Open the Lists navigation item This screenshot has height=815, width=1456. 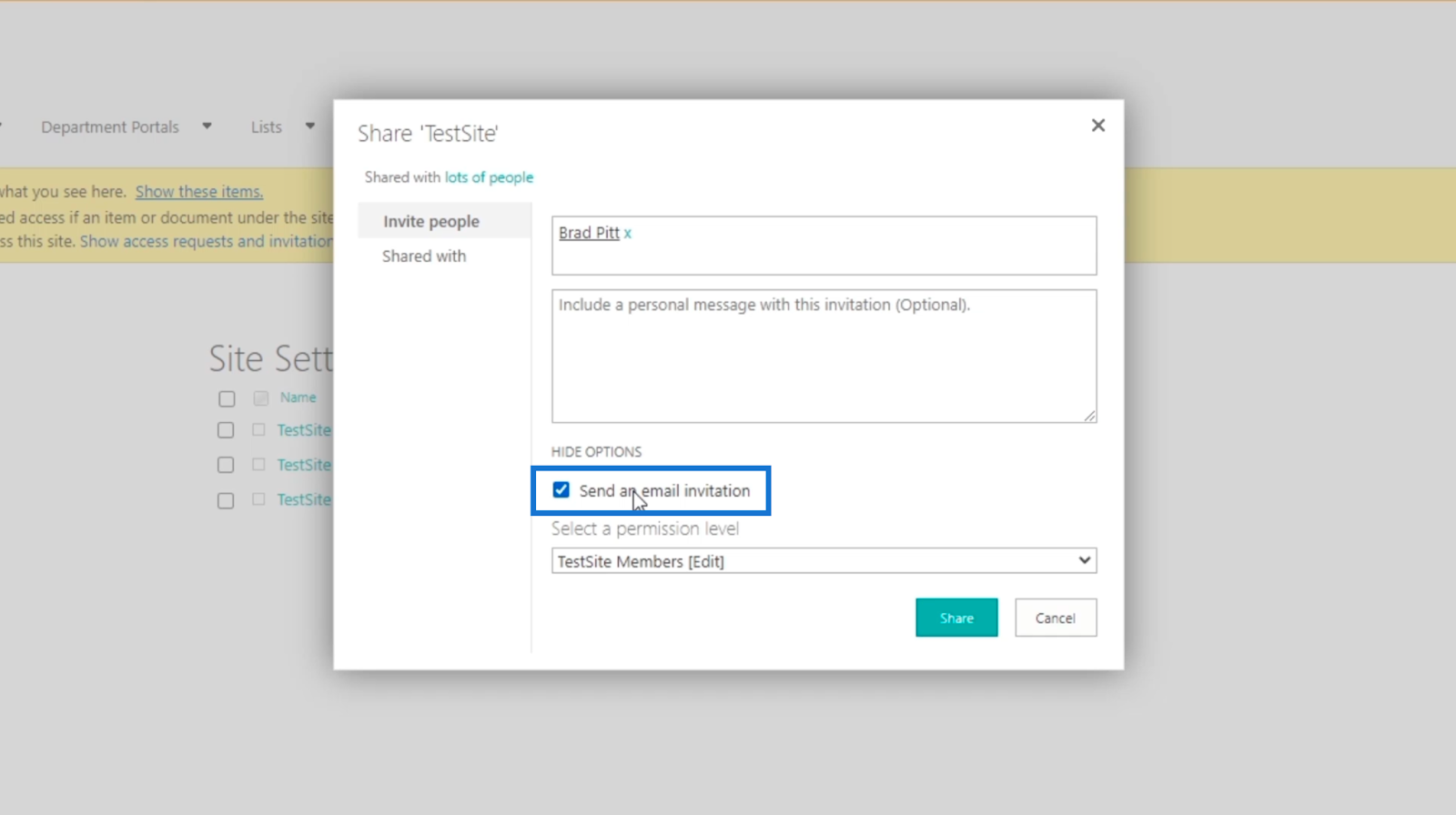click(267, 127)
